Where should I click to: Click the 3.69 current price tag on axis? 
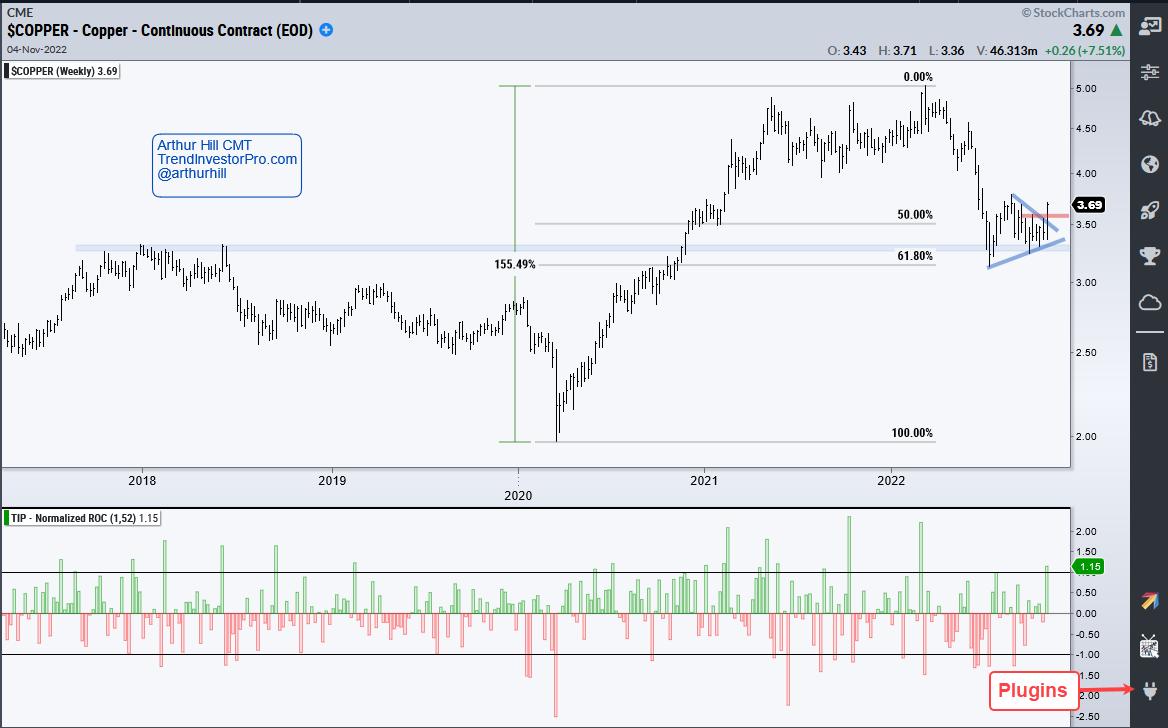[x=1090, y=205]
